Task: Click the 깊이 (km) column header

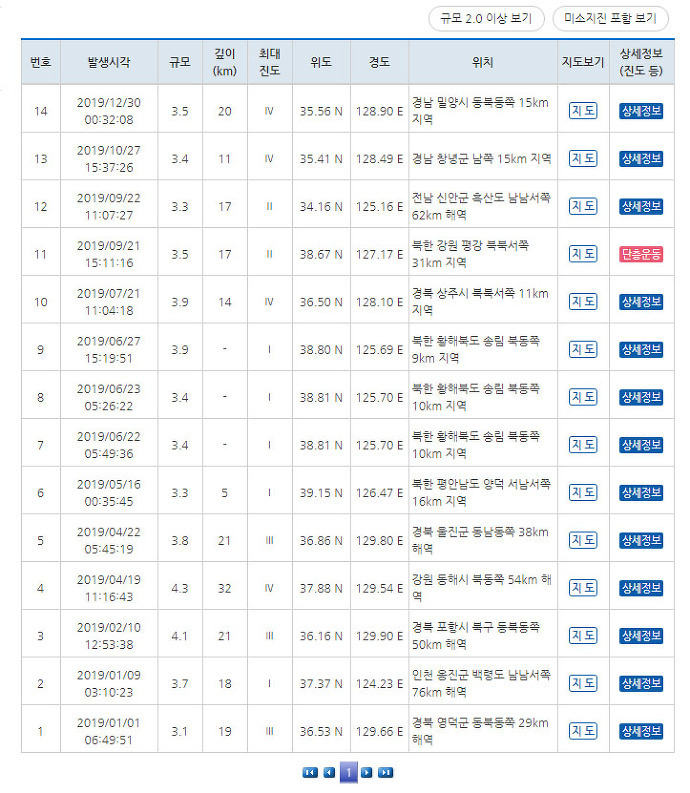Action: coord(225,62)
